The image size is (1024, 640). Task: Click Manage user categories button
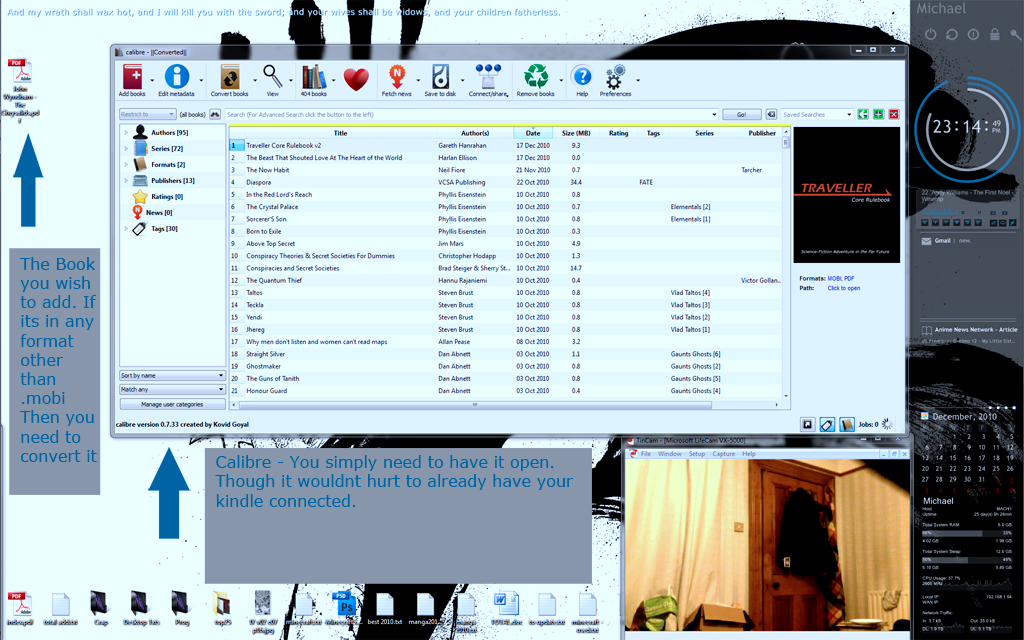click(x=172, y=404)
